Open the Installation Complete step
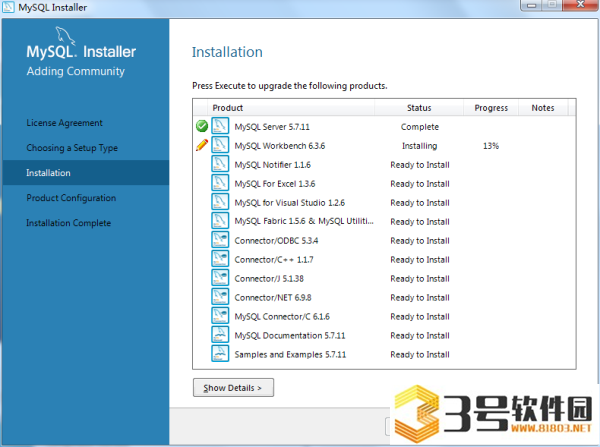Screen dimensions: 600x447 point(68,223)
